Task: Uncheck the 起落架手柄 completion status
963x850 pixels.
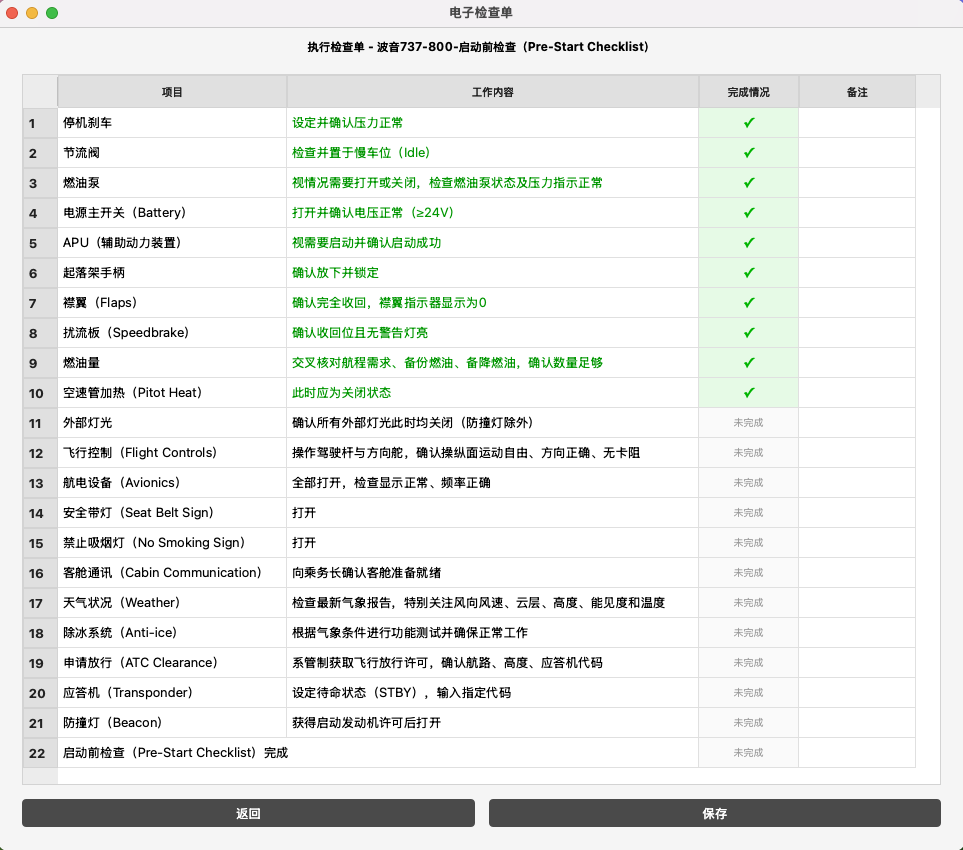Action: [x=749, y=273]
